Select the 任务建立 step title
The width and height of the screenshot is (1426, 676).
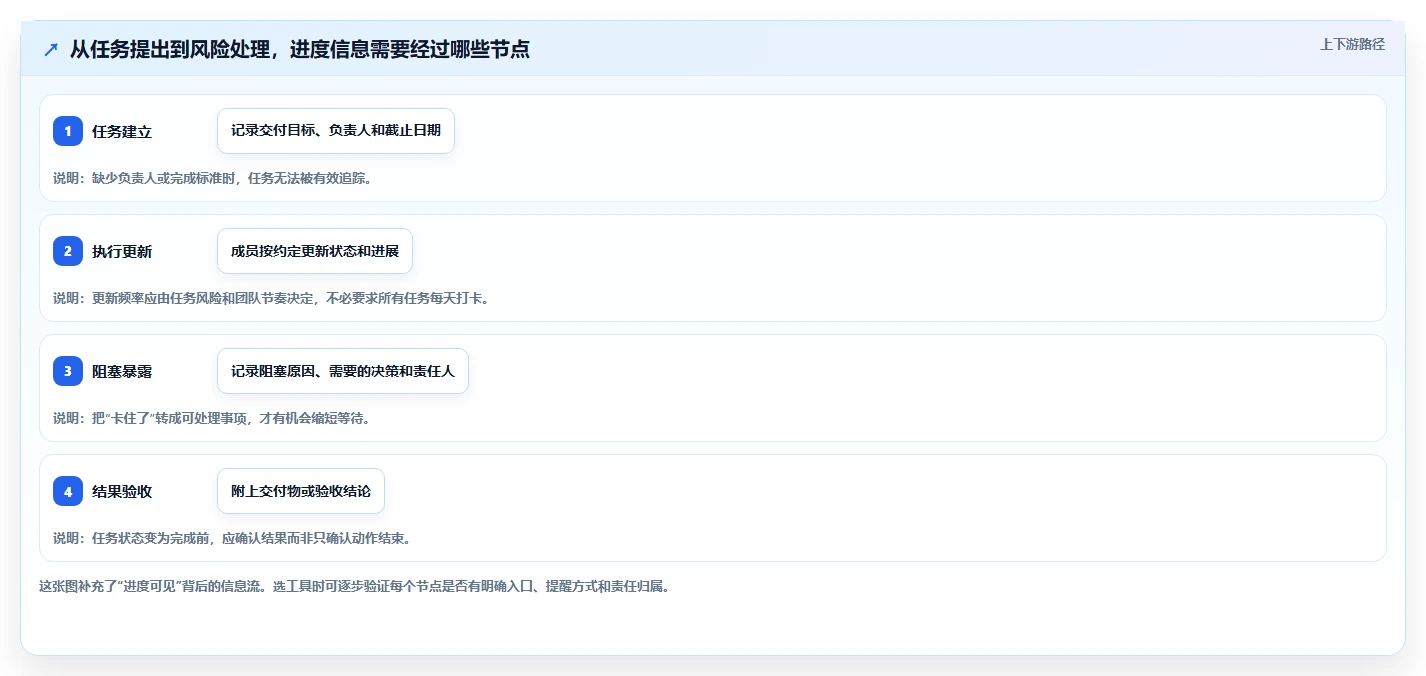coord(122,132)
